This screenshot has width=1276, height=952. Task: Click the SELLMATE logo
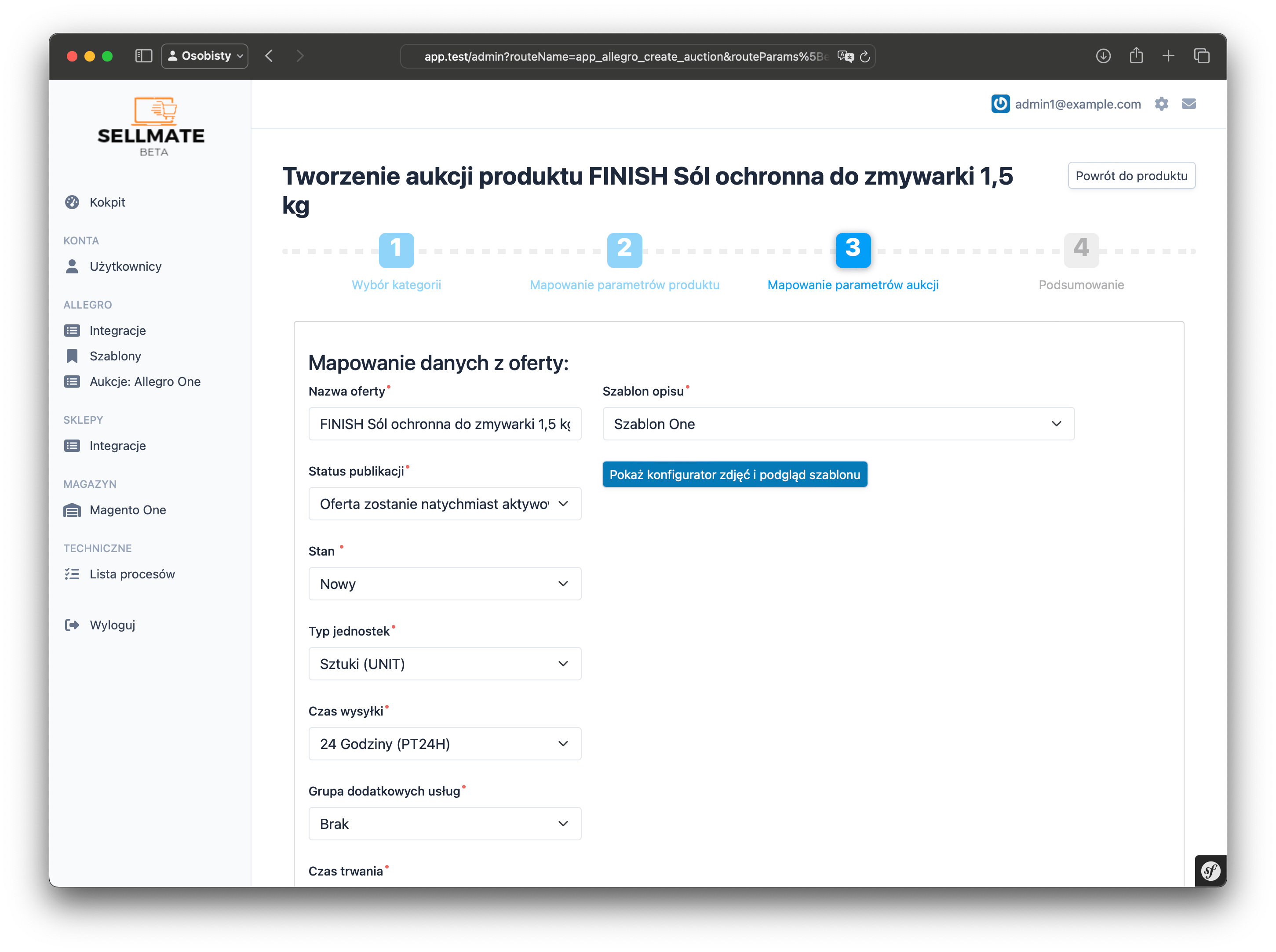click(x=150, y=126)
